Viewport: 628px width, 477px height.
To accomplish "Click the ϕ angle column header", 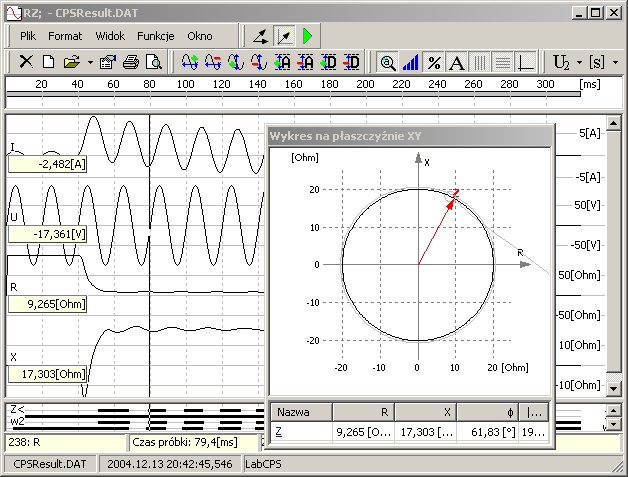I will tap(488, 412).
